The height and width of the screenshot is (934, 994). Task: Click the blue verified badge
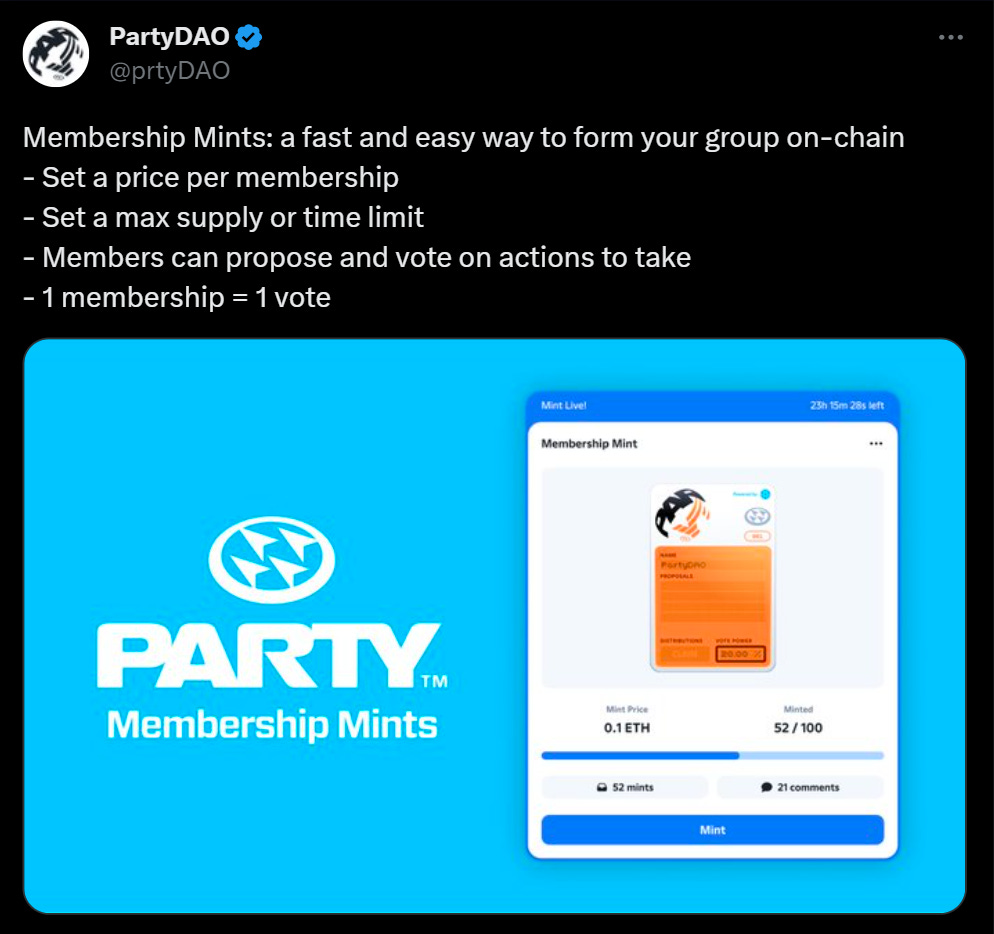pos(249,39)
